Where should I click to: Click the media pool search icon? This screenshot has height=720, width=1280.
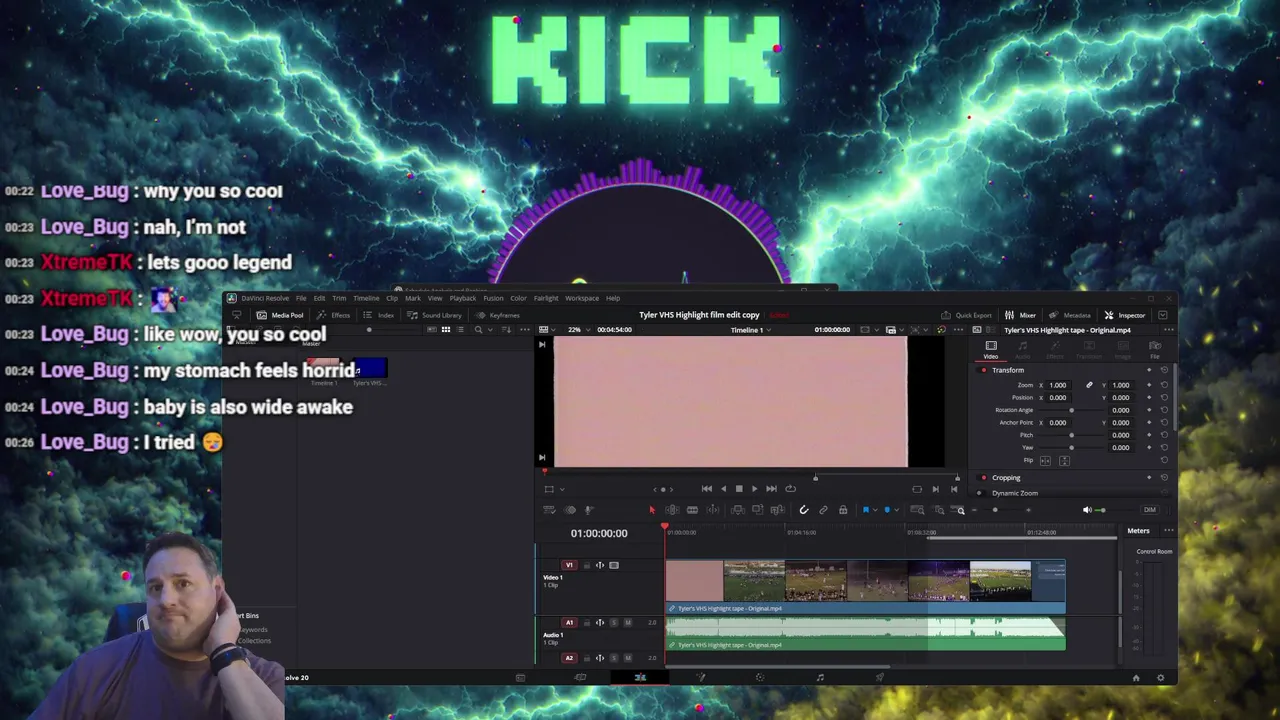tap(478, 330)
